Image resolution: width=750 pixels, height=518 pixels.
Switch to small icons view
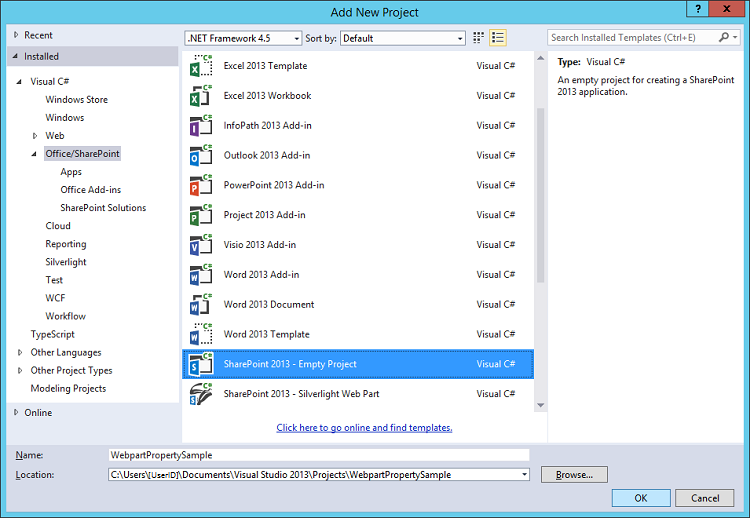(x=478, y=38)
